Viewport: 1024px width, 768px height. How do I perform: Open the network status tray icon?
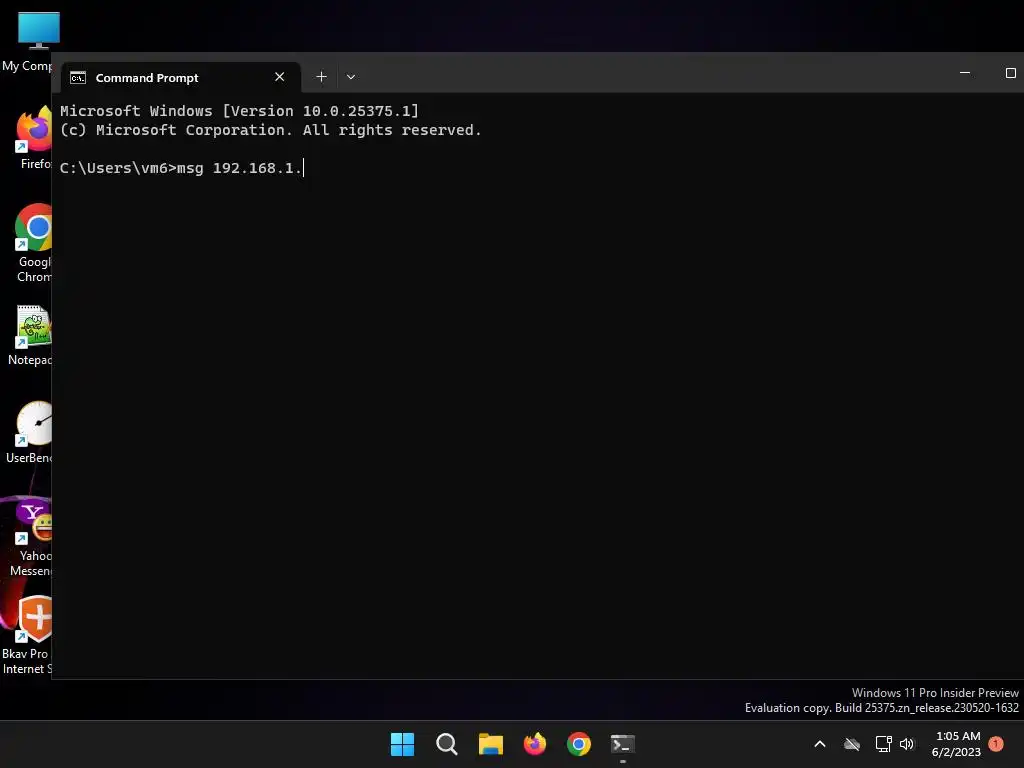coord(883,744)
